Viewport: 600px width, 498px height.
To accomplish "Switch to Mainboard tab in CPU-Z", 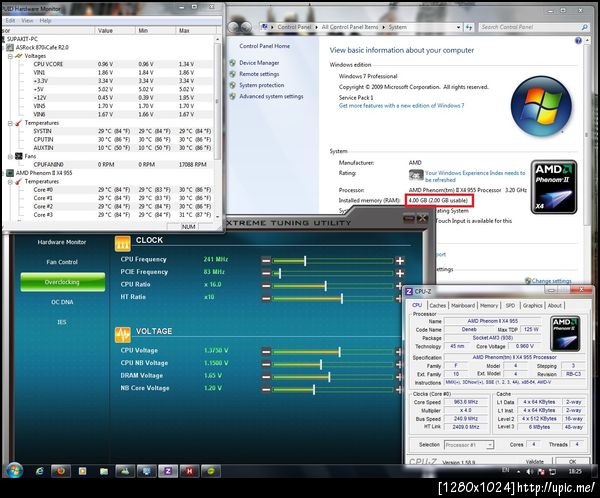I will 463,305.
